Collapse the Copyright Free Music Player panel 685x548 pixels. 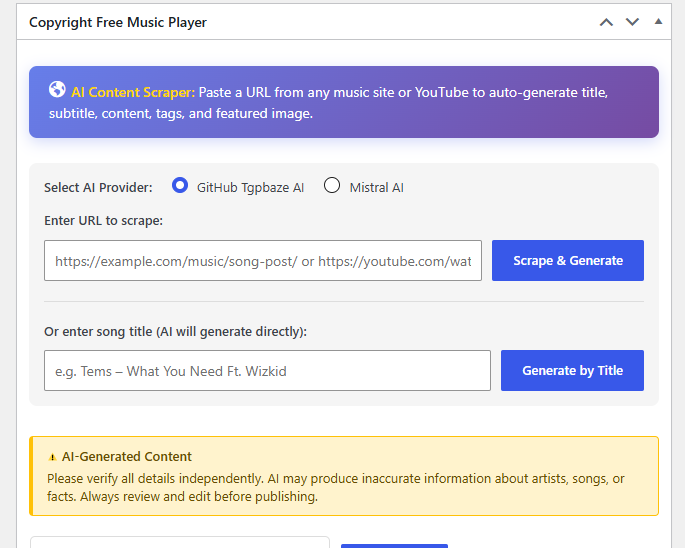pos(658,21)
